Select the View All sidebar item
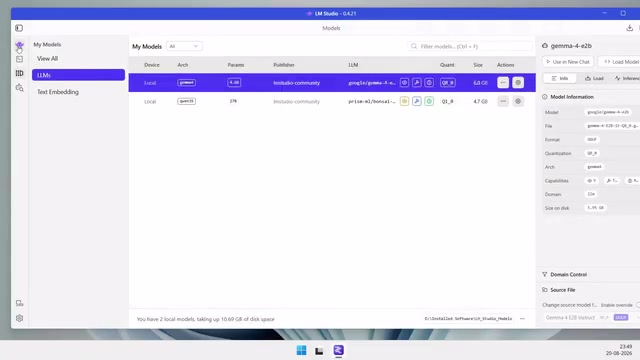Image resolution: width=640 pixels, height=360 pixels. pos(78,59)
